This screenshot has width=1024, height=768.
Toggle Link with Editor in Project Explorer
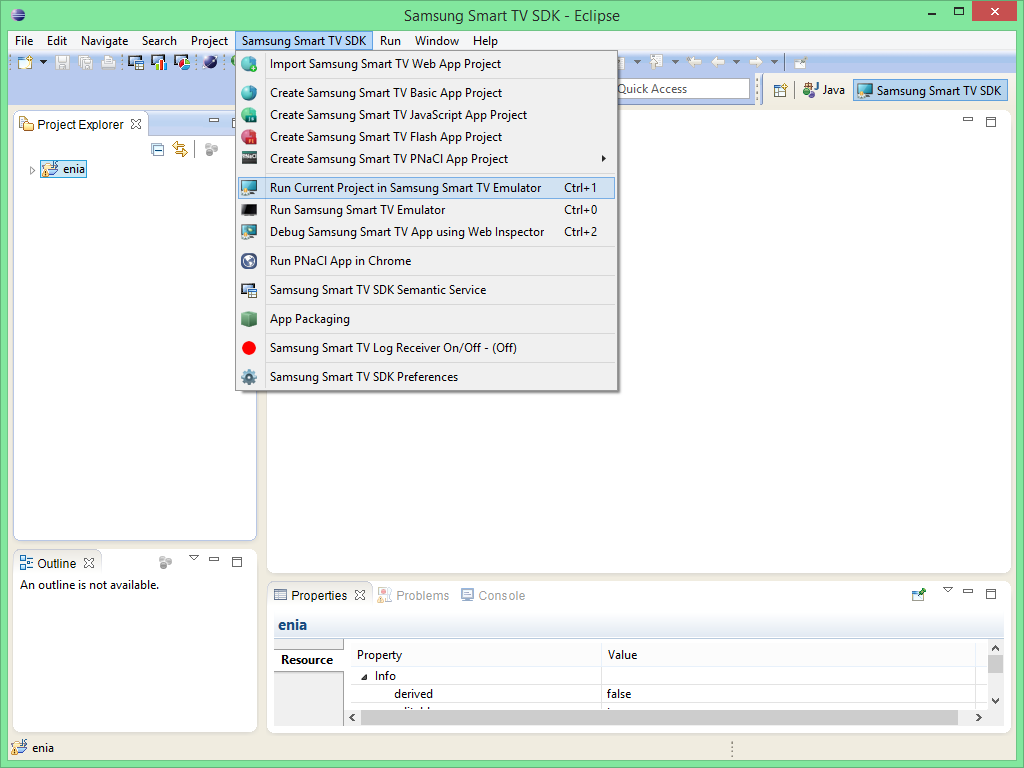tap(180, 150)
